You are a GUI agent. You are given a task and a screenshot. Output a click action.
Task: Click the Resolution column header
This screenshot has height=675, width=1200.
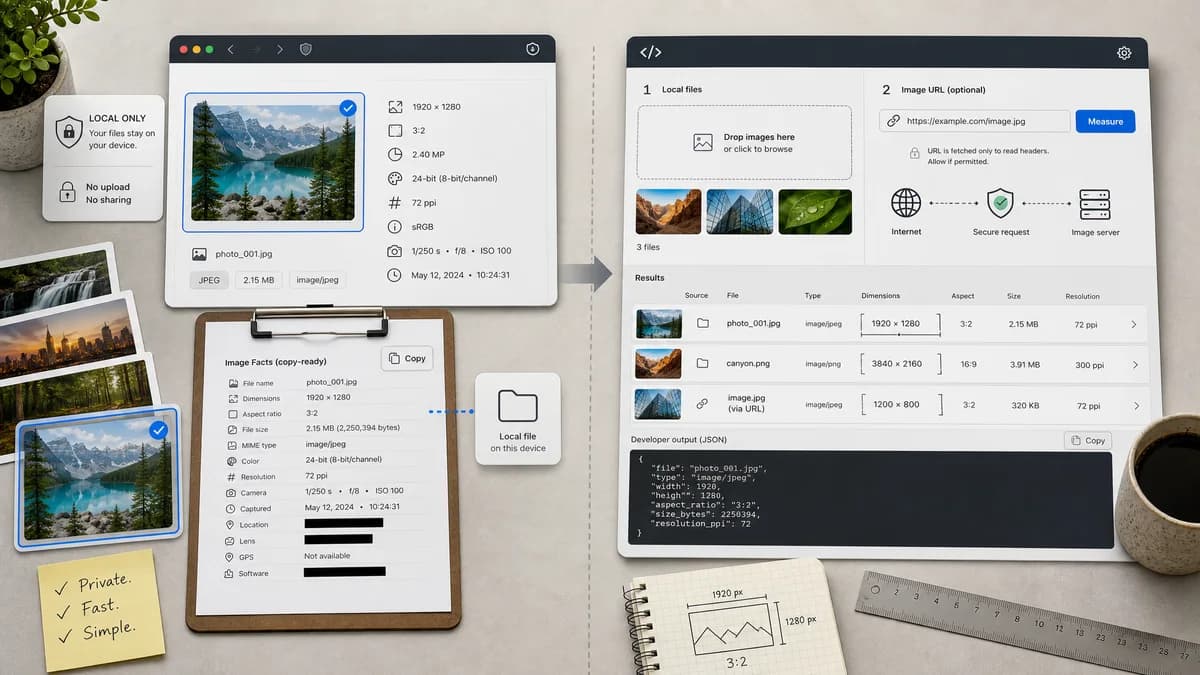tap(1082, 296)
